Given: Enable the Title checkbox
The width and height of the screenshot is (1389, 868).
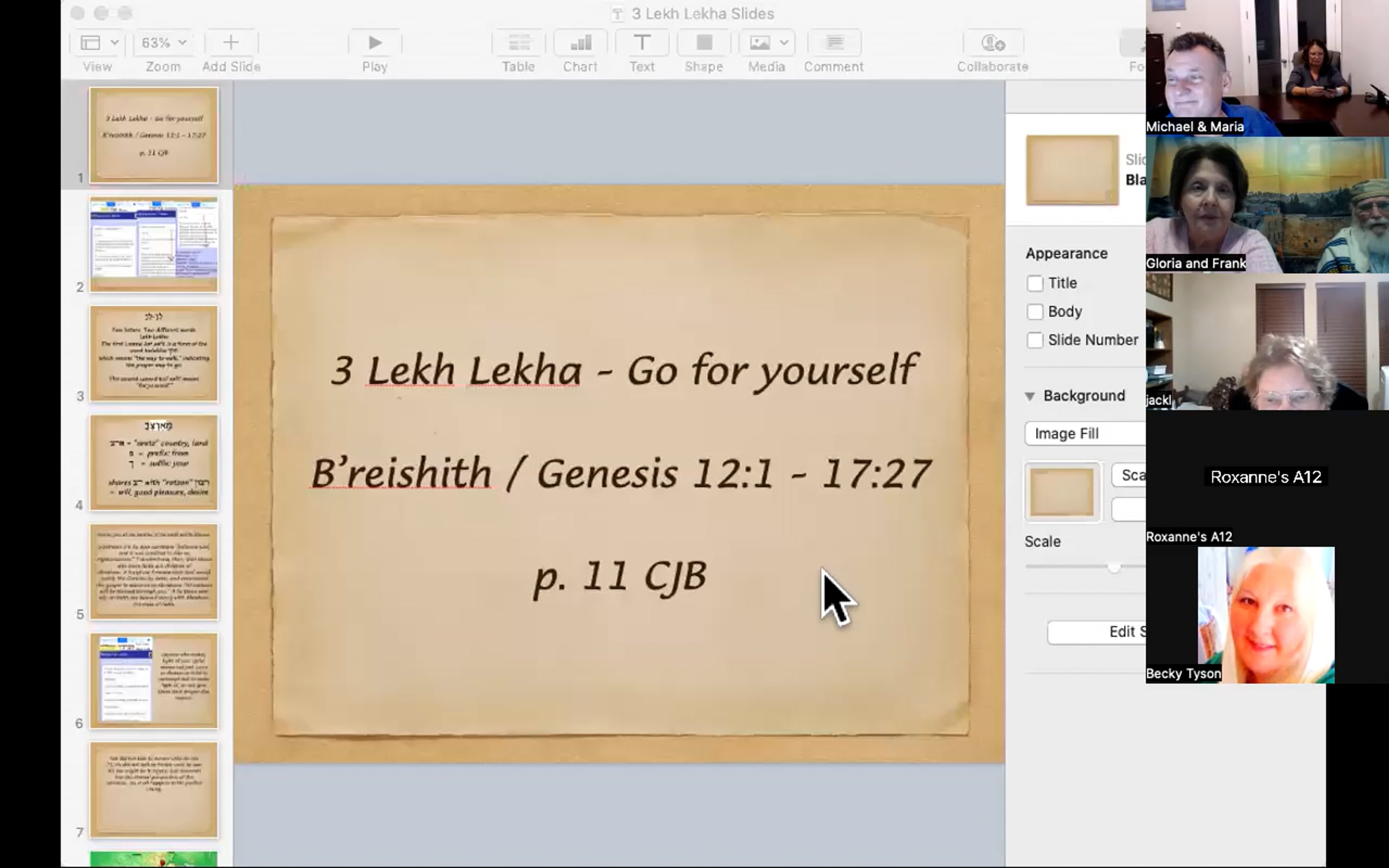Looking at the screenshot, I should pos(1035,284).
